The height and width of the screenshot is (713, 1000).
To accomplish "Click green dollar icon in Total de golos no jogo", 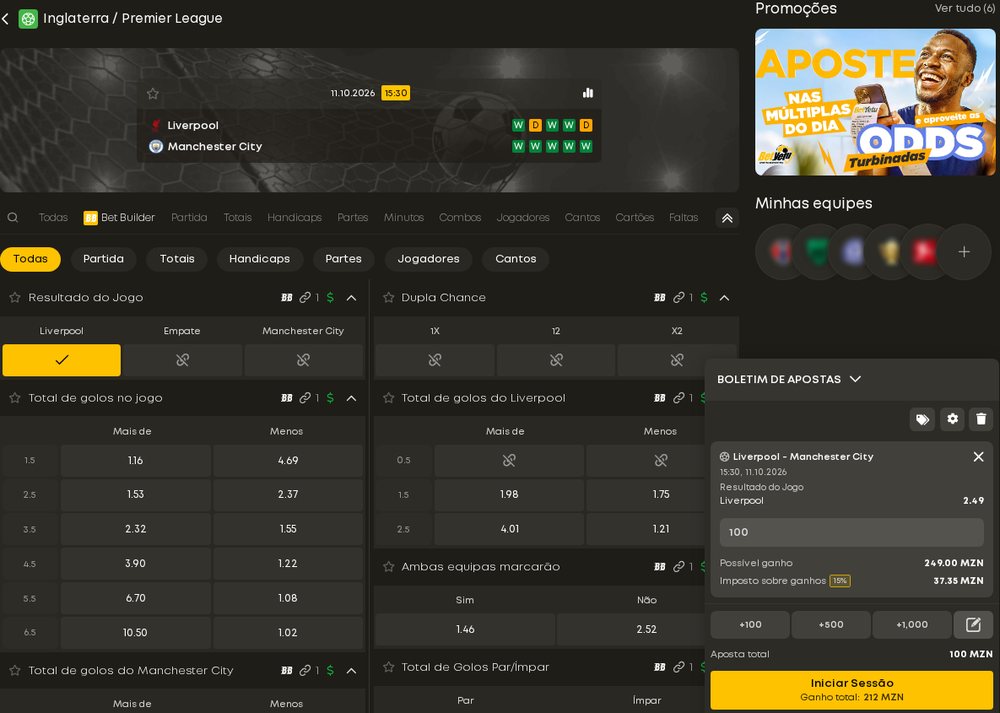I will (330, 398).
